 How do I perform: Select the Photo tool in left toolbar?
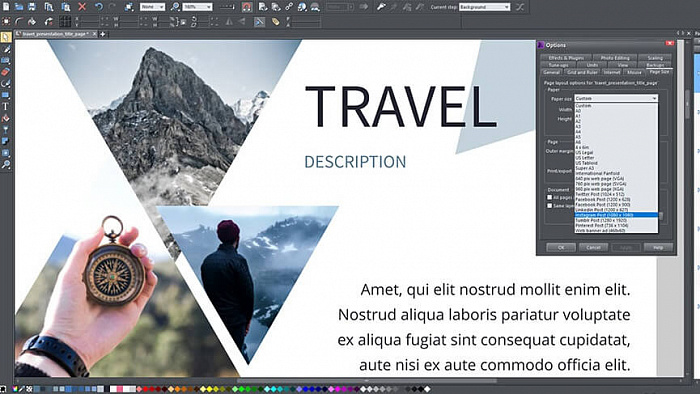[6, 60]
